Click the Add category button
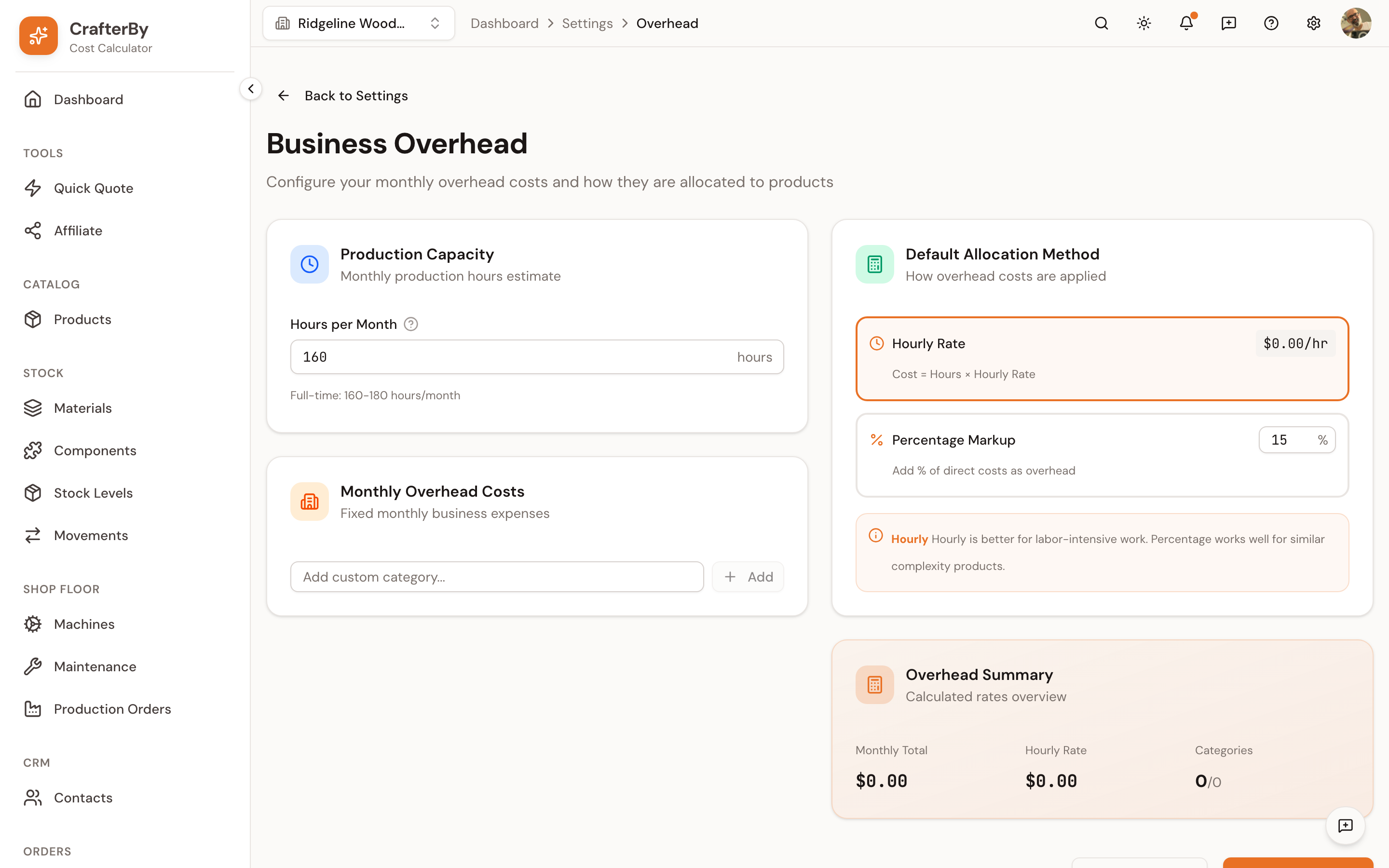Viewport: 1389px width, 868px height. (x=748, y=577)
